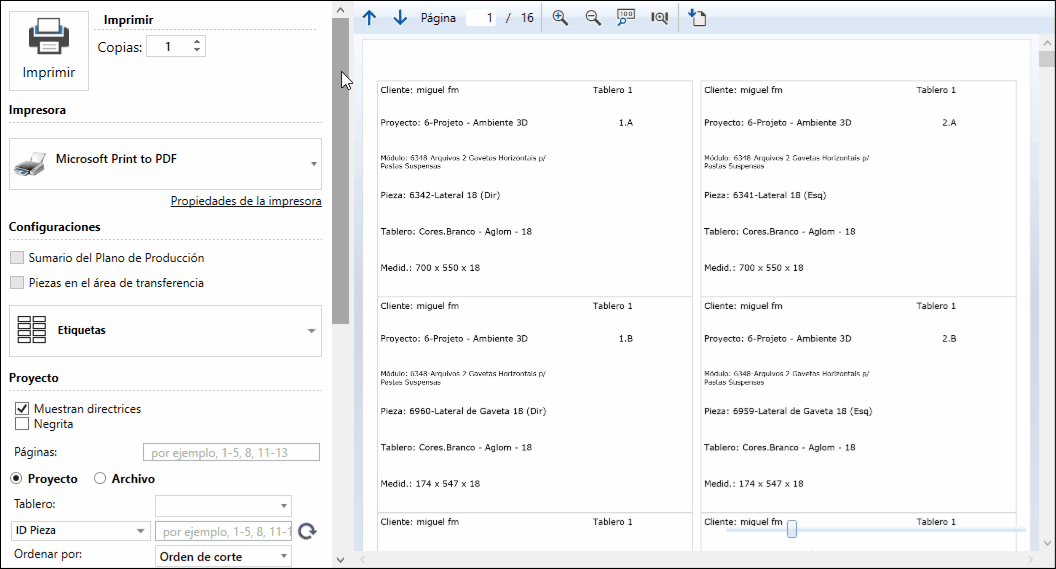Click the preview horizontal scroll left arrow
1056x569 pixels.
click(362, 559)
